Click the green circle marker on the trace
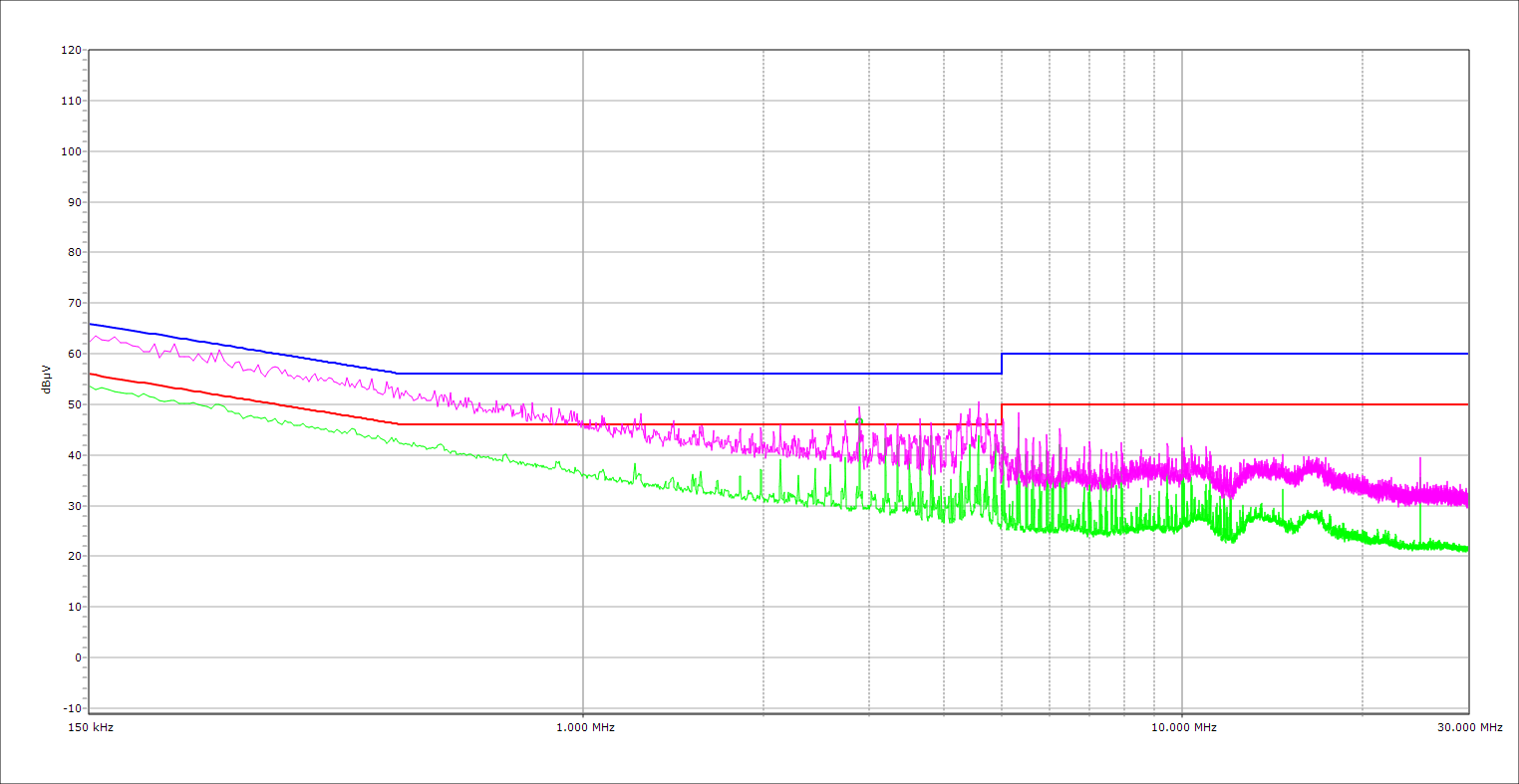1519x784 pixels. point(859,421)
